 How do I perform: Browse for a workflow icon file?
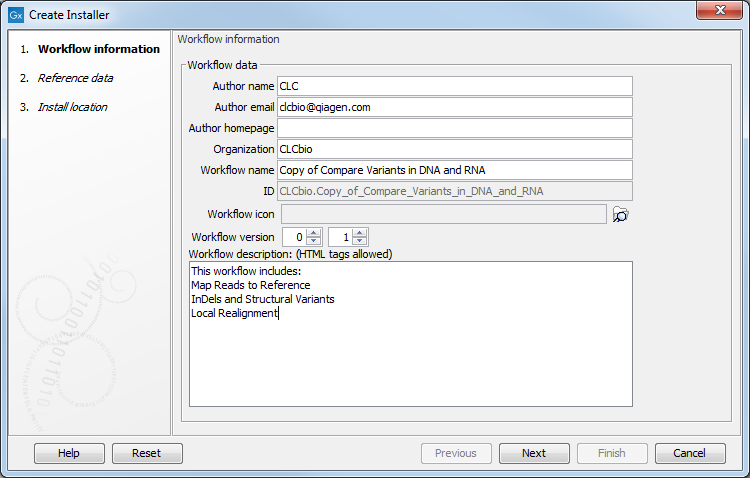[x=620, y=214]
